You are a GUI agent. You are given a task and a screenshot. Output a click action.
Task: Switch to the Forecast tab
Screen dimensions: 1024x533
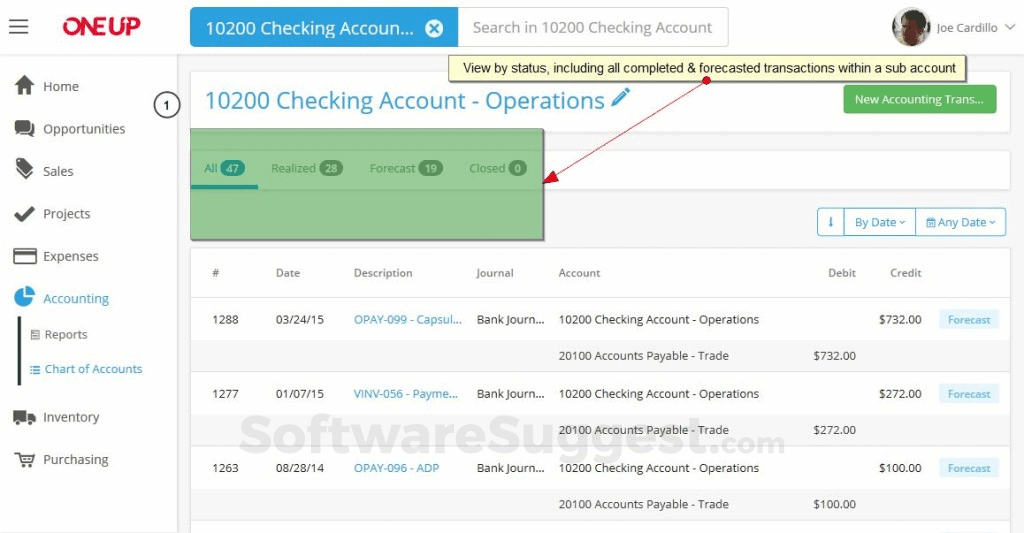[405, 168]
